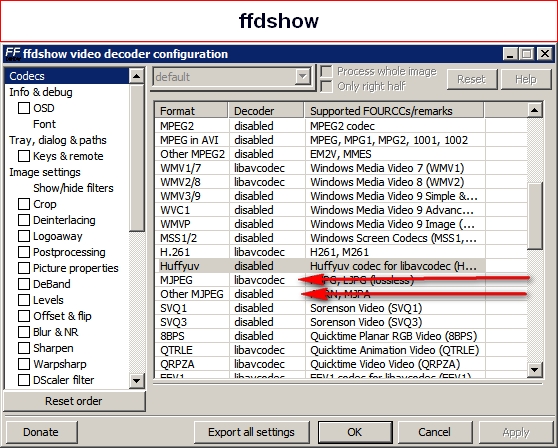Check the Process whole image box
Viewport: 558px width, 448px height.
[x=326, y=72]
